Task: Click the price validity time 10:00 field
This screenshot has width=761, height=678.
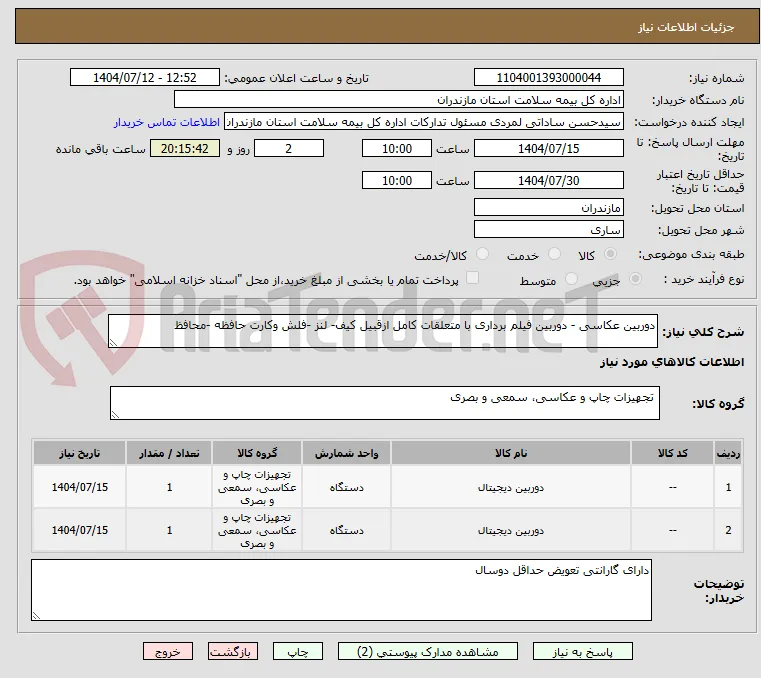Action: pos(397,180)
